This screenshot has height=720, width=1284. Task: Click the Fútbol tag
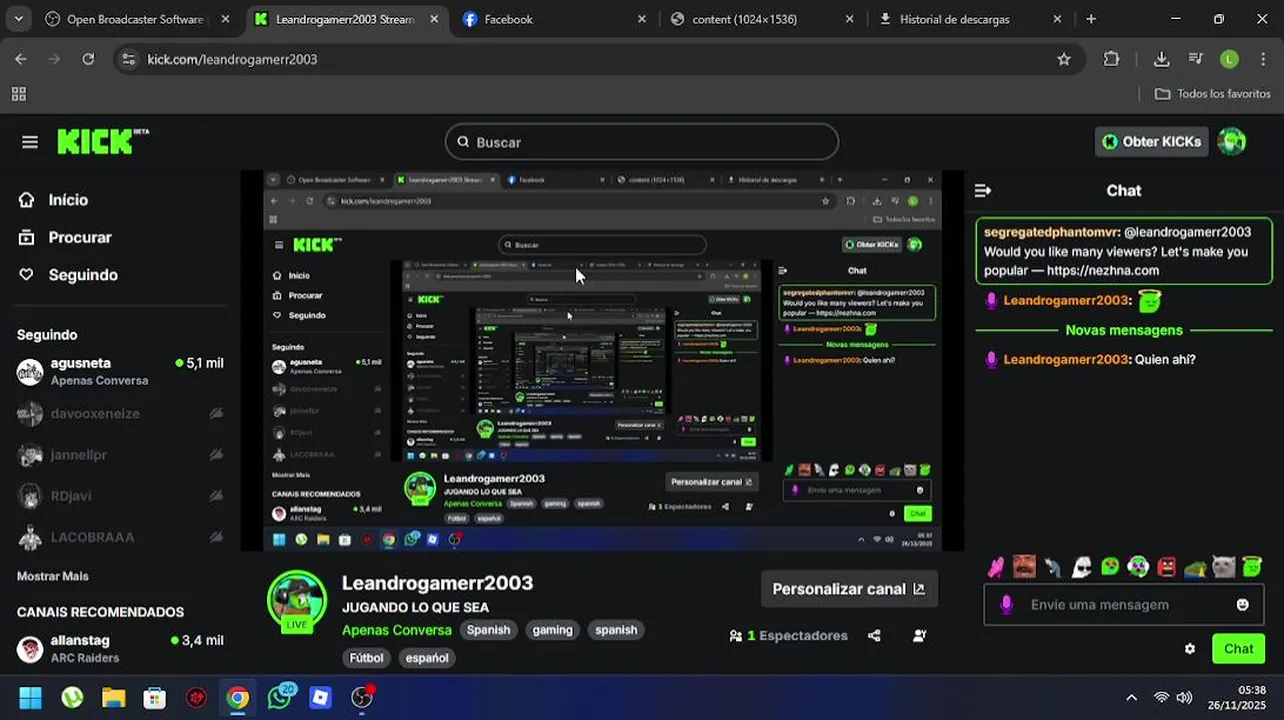366,658
